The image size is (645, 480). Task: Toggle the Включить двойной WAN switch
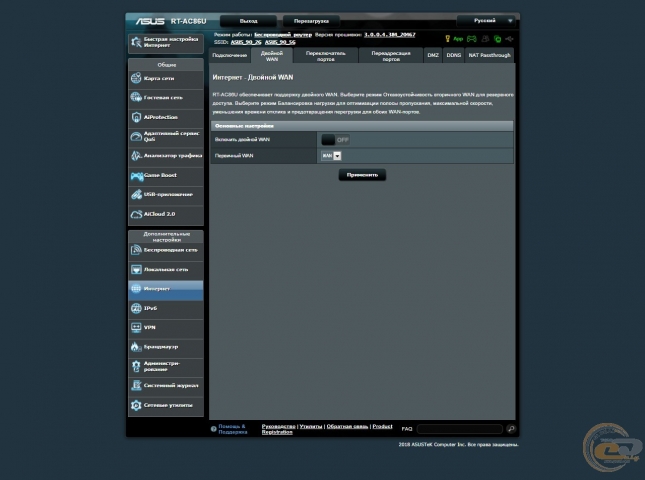click(x=335, y=140)
